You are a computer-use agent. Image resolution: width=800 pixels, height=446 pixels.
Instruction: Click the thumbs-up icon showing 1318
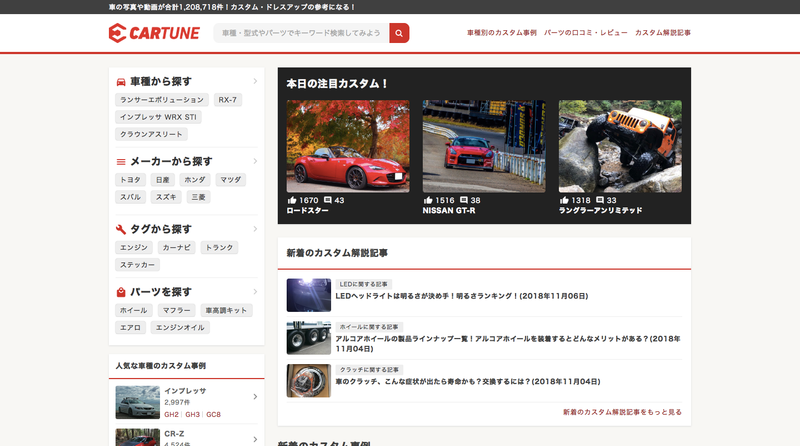564,200
